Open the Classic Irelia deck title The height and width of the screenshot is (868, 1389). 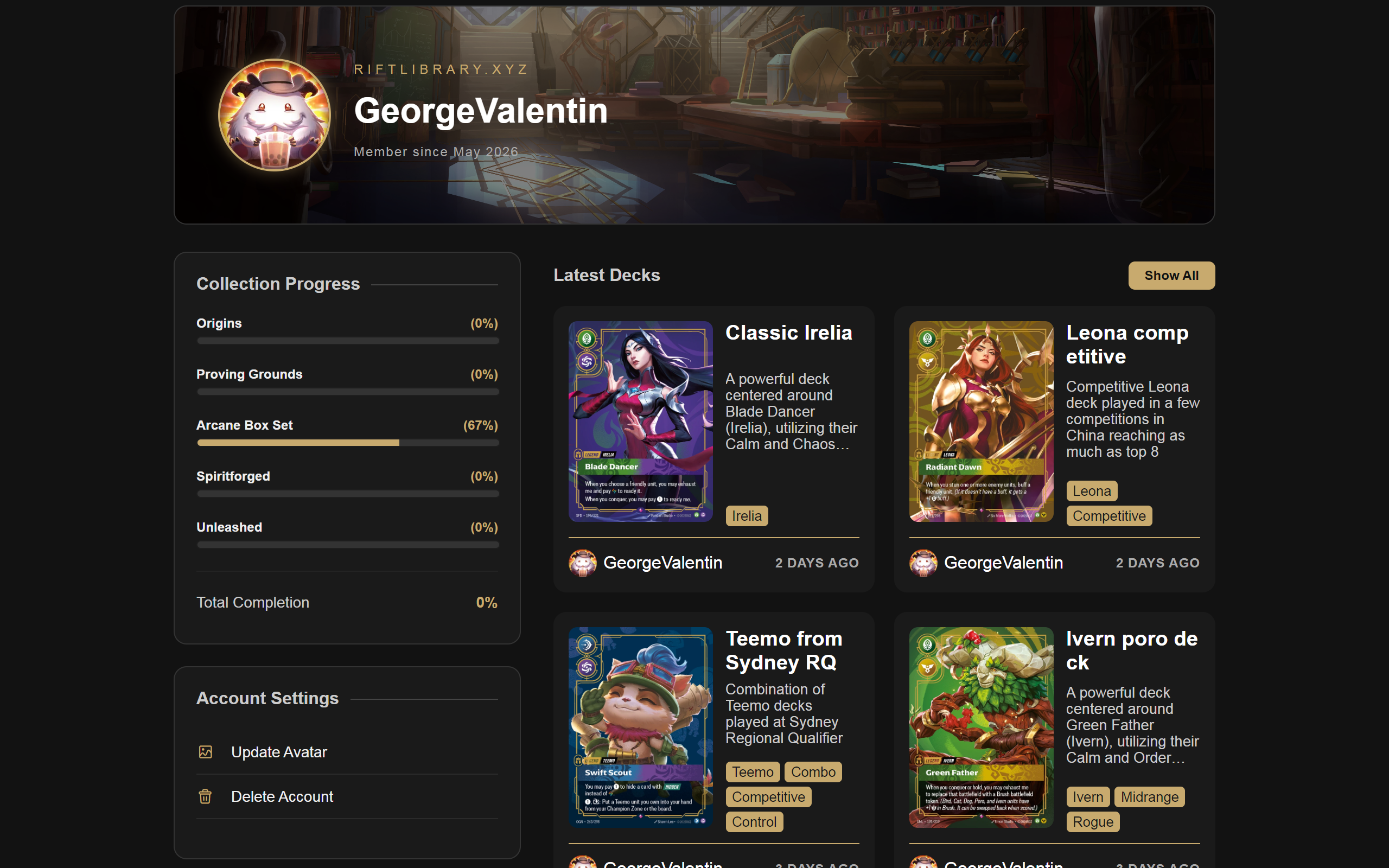(788, 333)
